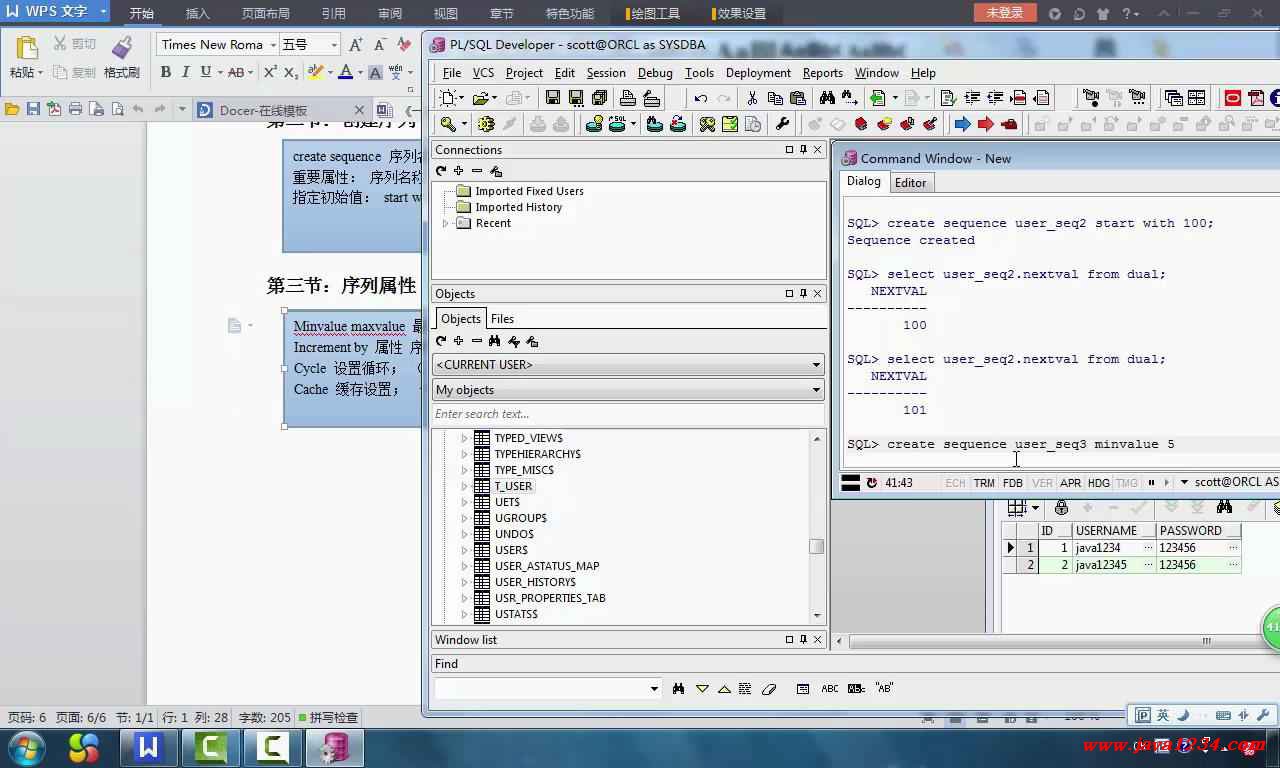Switch to the Editor tab
Image resolution: width=1280 pixels, height=768 pixels.
click(x=910, y=182)
